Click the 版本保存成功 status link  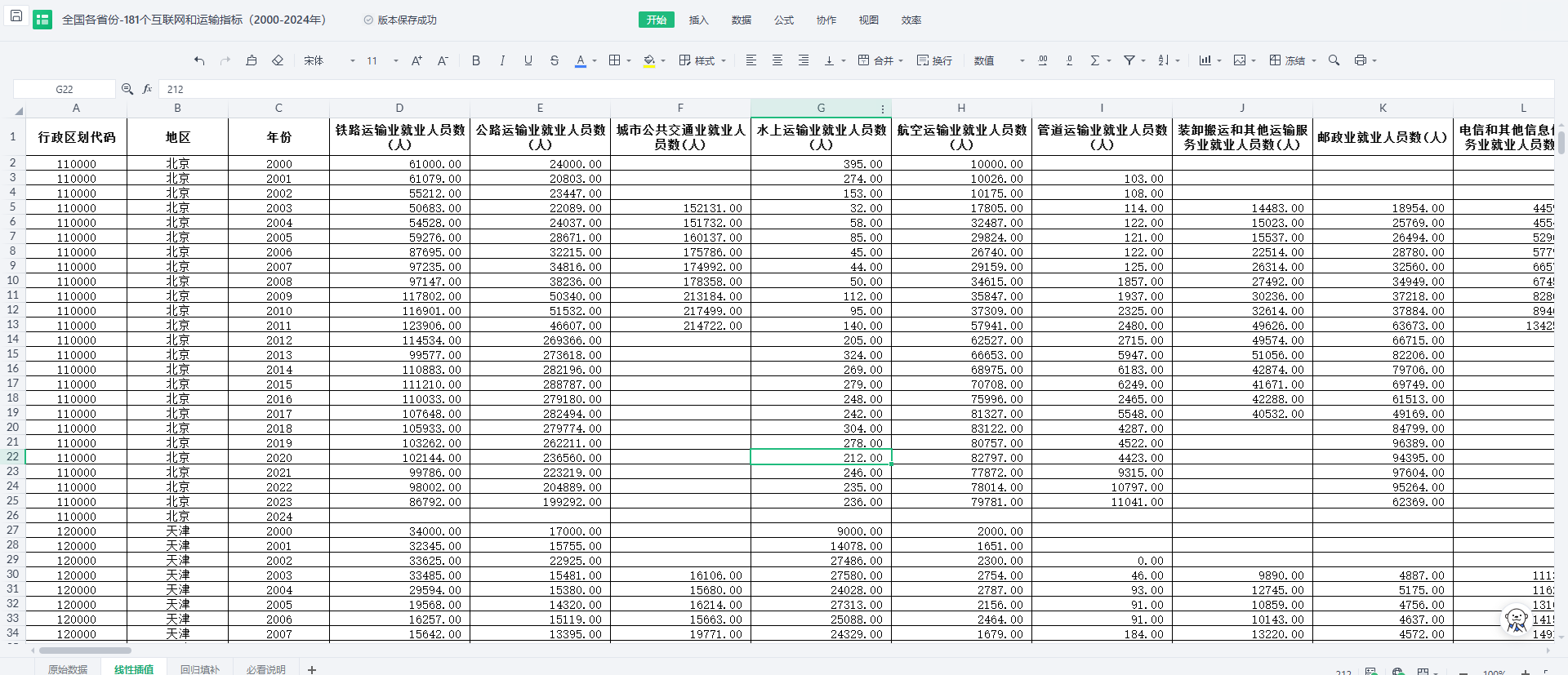tap(400, 20)
